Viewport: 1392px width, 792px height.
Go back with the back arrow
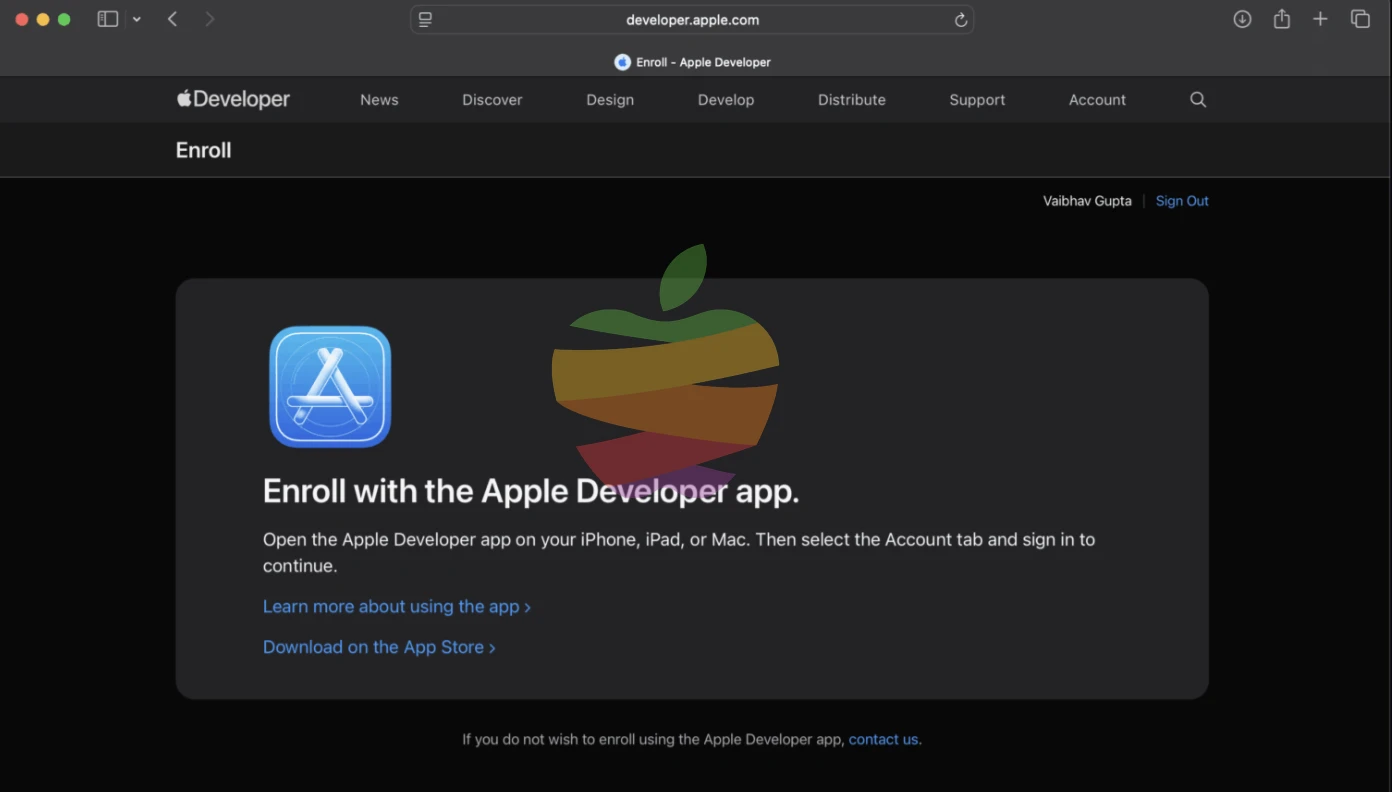click(x=172, y=19)
